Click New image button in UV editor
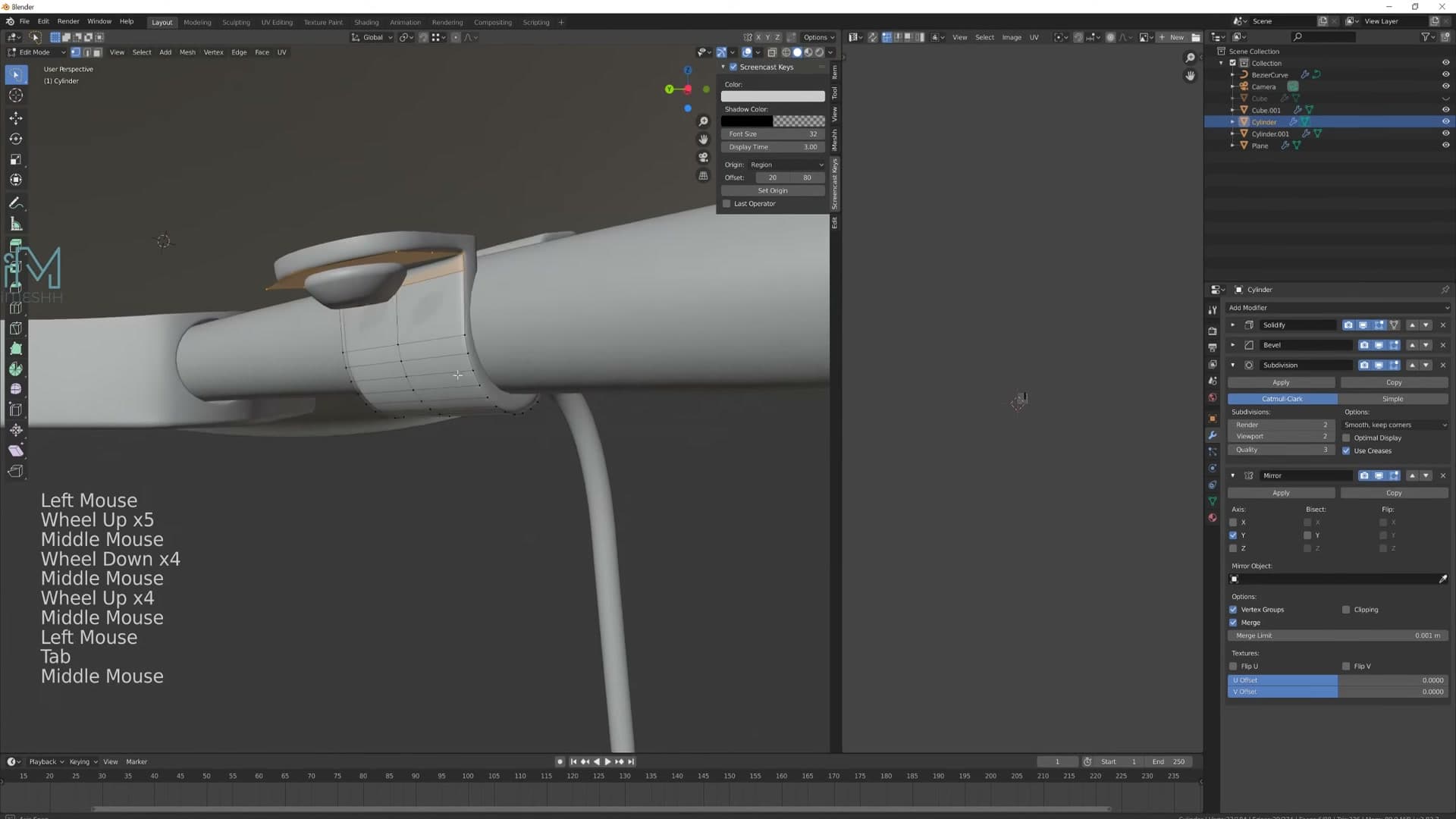Screen dimensions: 1456x819 tap(1172, 37)
